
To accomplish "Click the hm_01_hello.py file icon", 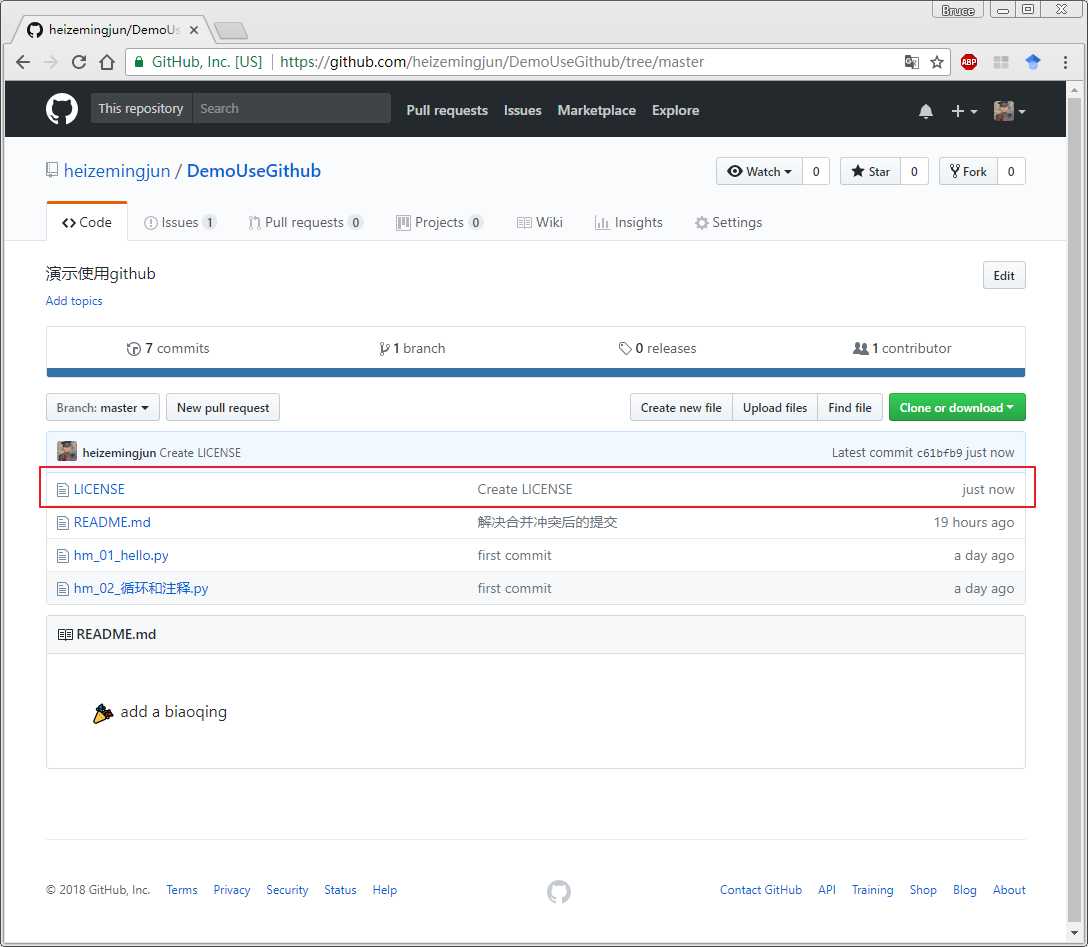I will click(62, 556).
